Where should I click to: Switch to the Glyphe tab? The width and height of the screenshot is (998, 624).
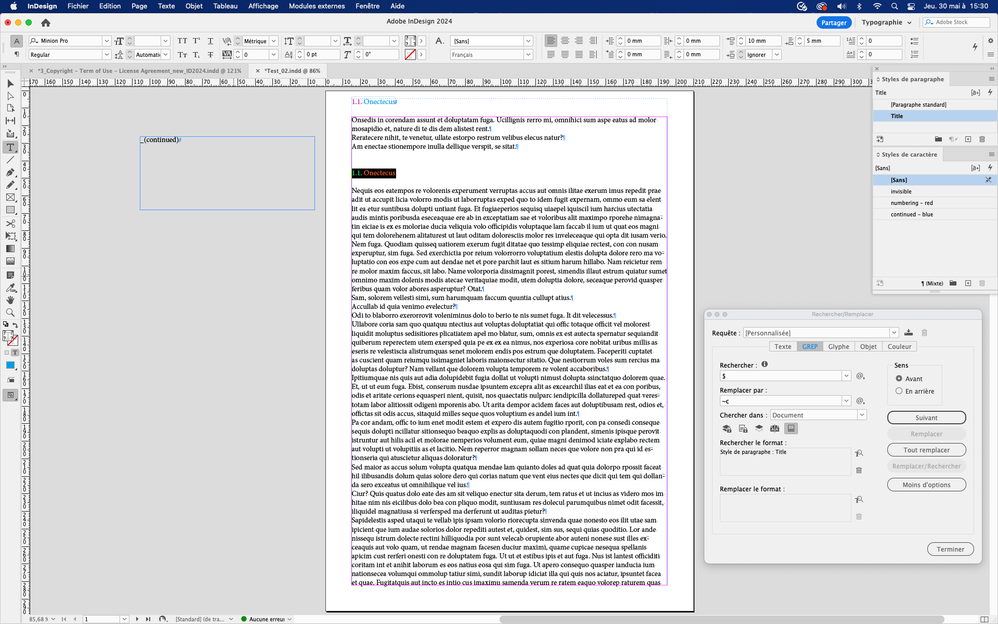coord(838,347)
